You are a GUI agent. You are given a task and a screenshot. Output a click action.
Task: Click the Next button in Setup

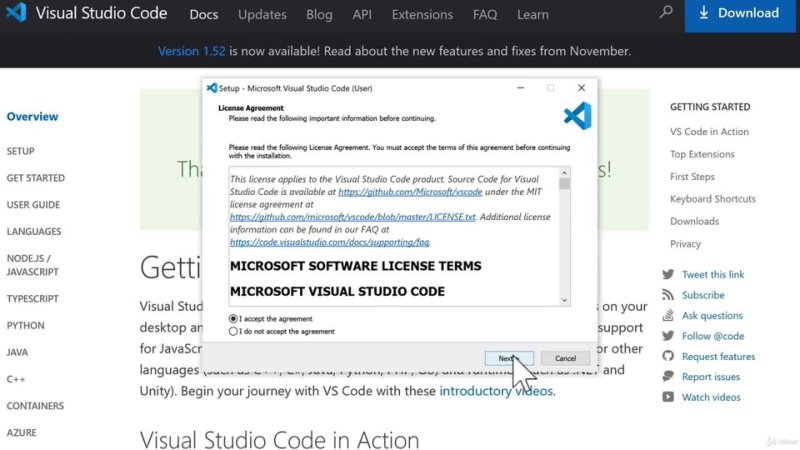(509, 358)
